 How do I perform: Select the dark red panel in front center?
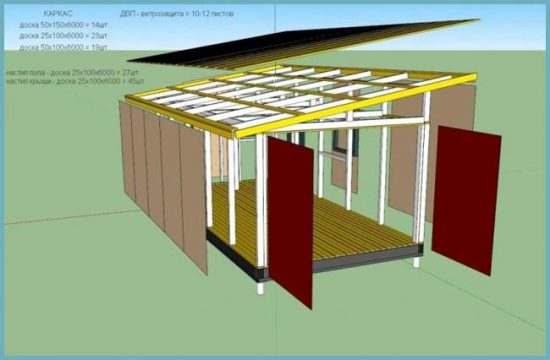tap(290, 222)
